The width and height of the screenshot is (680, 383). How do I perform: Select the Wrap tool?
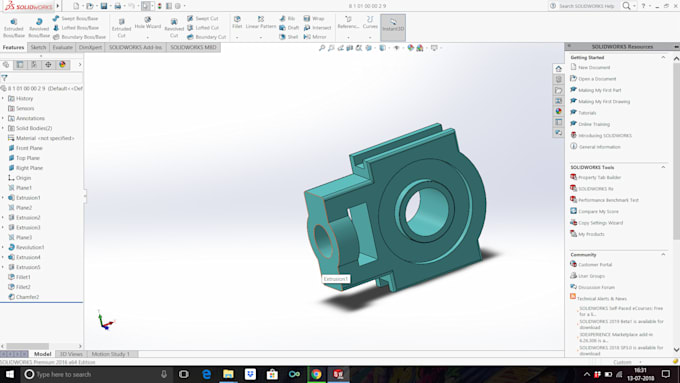point(314,19)
